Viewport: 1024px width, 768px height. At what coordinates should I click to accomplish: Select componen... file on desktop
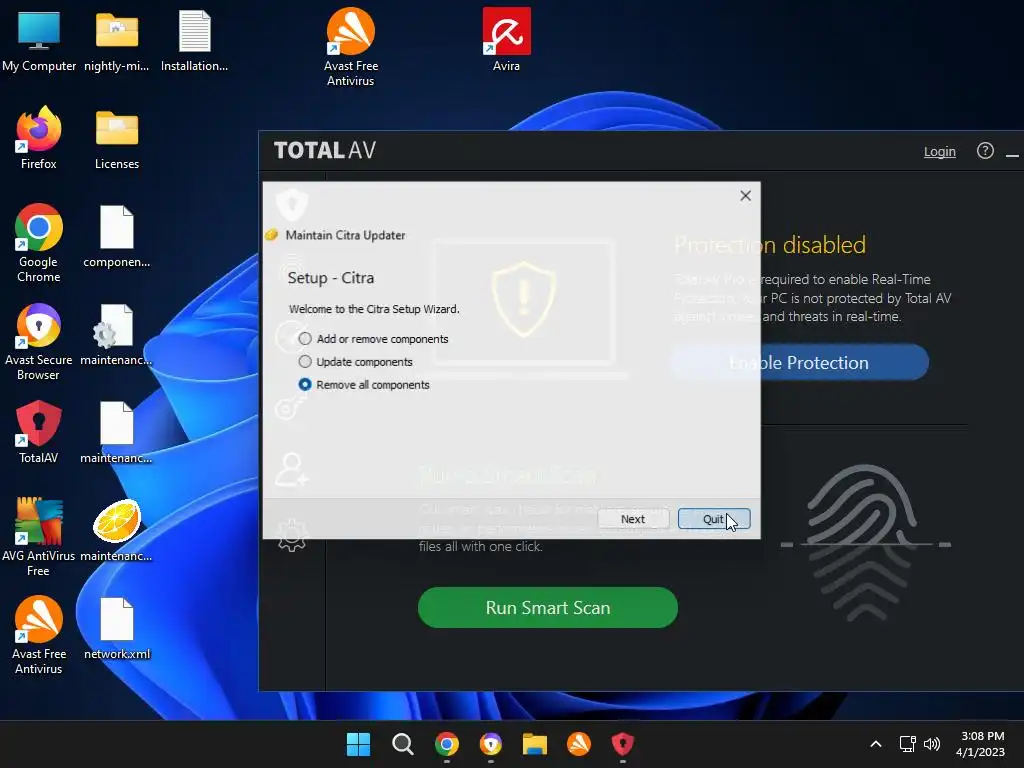click(x=117, y=236)
